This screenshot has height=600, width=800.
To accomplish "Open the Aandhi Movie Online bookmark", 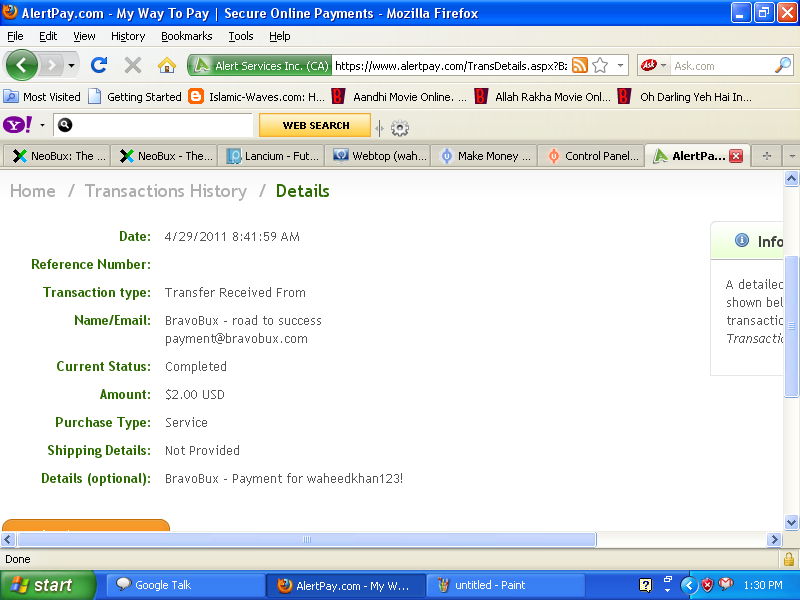I will (399, 96).
